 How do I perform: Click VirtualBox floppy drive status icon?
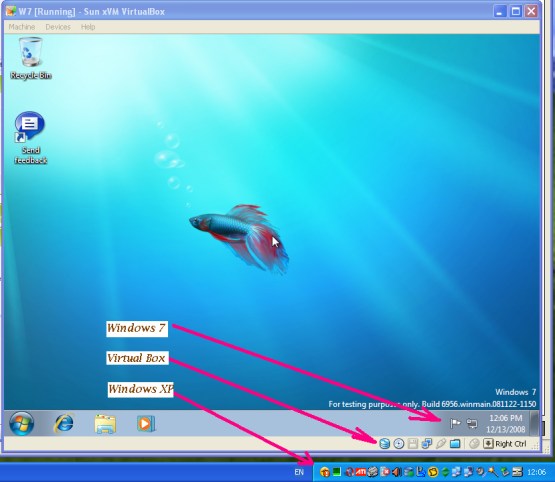tap(413, 444)
